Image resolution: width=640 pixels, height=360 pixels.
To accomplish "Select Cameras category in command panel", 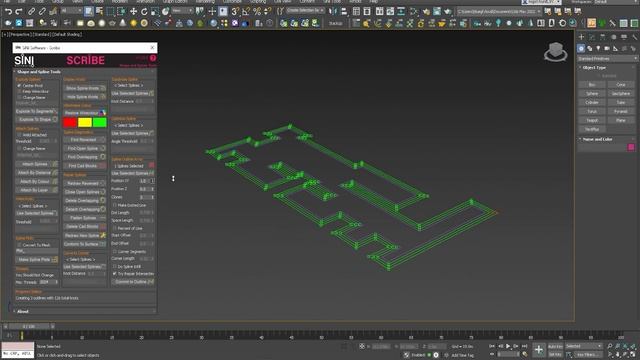I will [x=607, y=48].
